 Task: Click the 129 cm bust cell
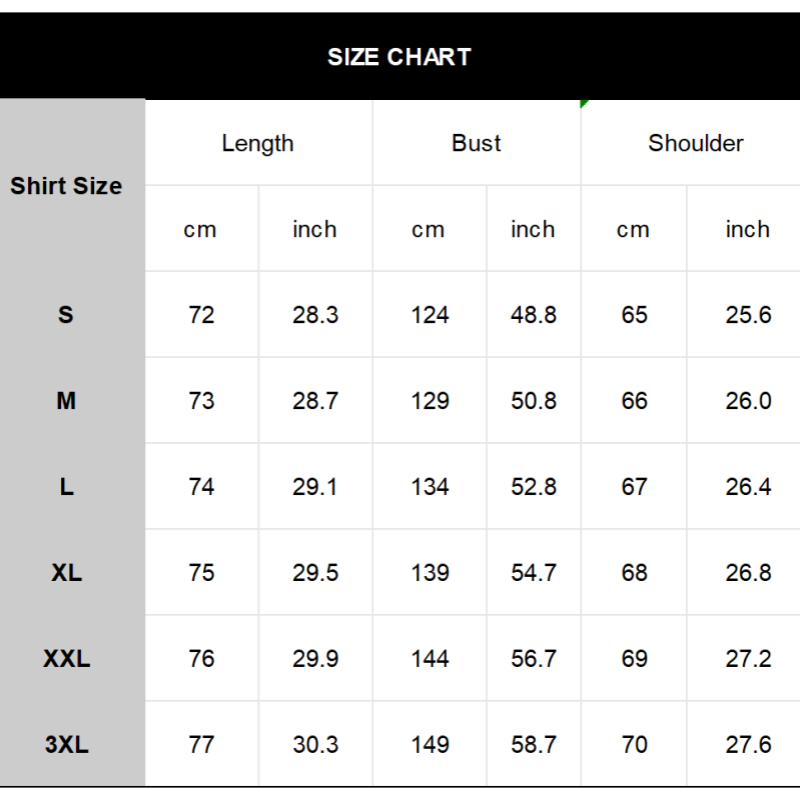click(x=429, y=401)
